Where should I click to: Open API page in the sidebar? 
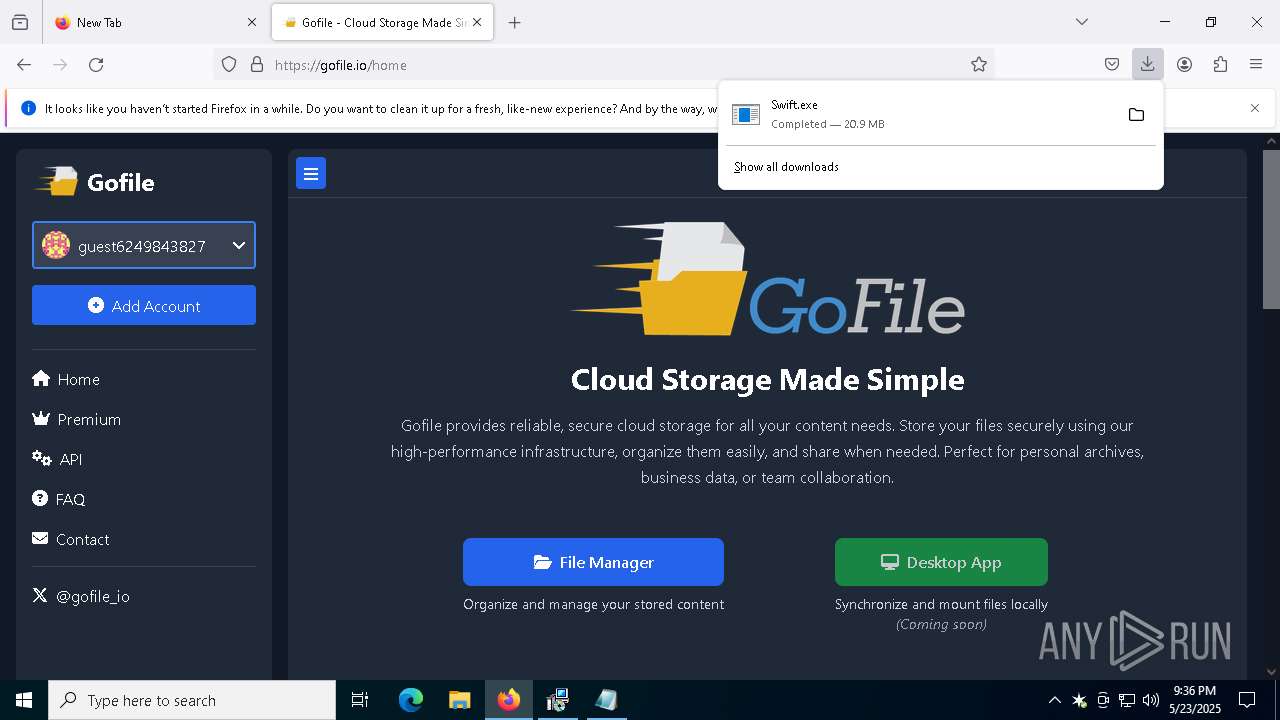[57, 459]
